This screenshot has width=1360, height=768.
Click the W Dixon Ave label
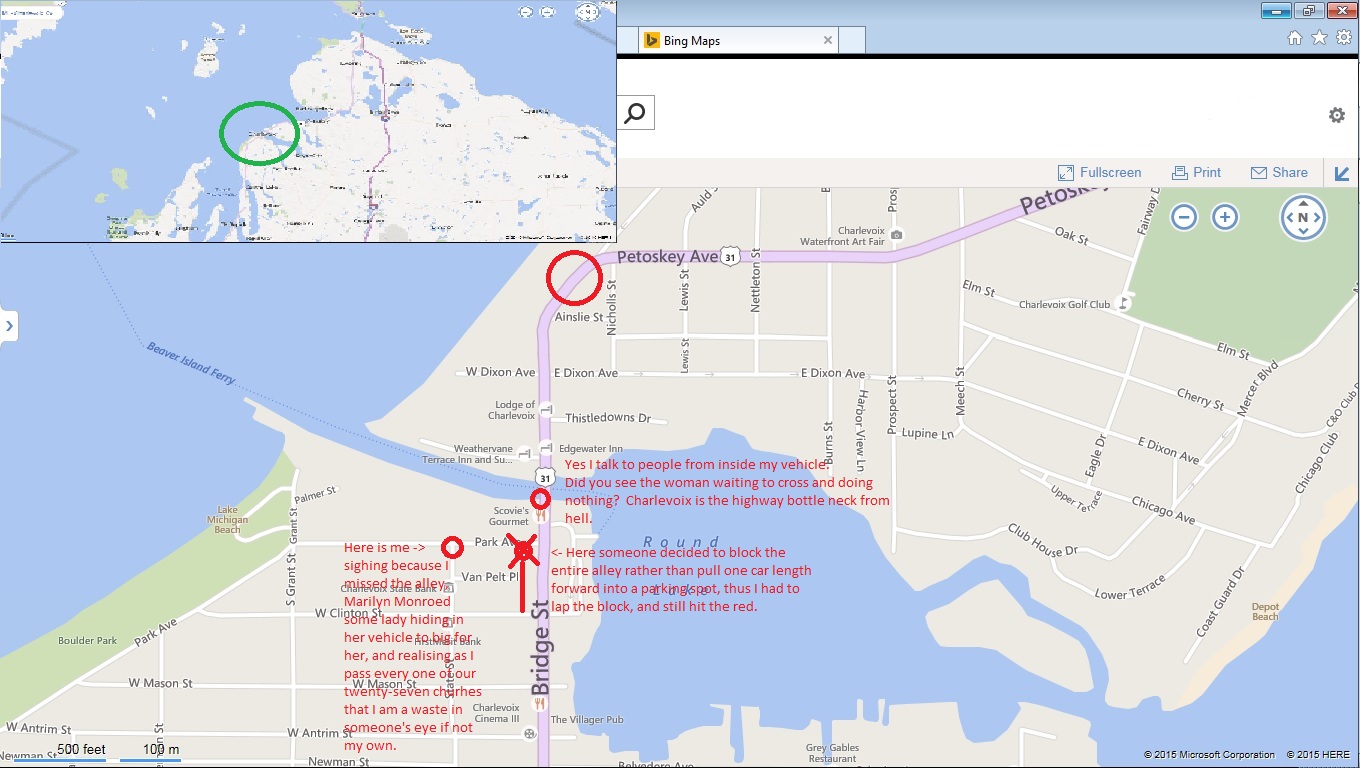tap(501, 372)
